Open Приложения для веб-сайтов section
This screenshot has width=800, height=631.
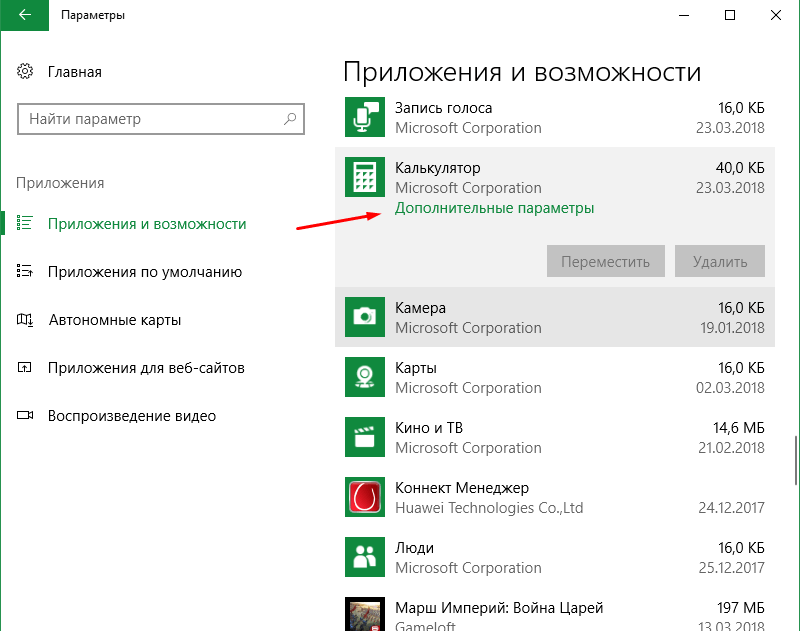coord(146,368)
